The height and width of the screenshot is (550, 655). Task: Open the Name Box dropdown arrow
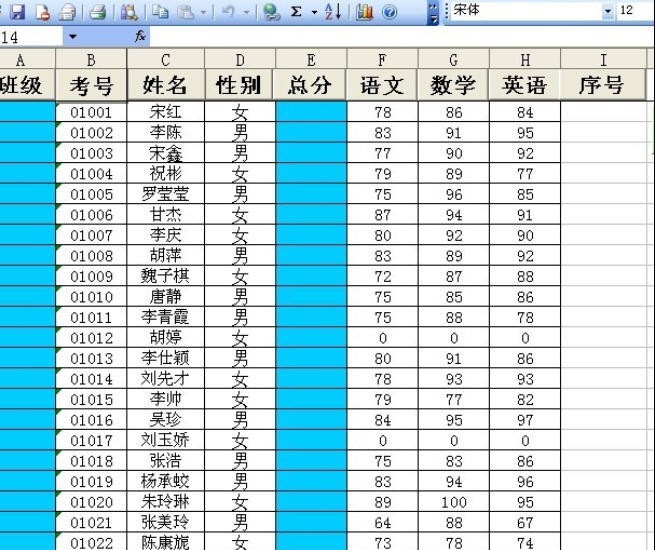(73, 37)
